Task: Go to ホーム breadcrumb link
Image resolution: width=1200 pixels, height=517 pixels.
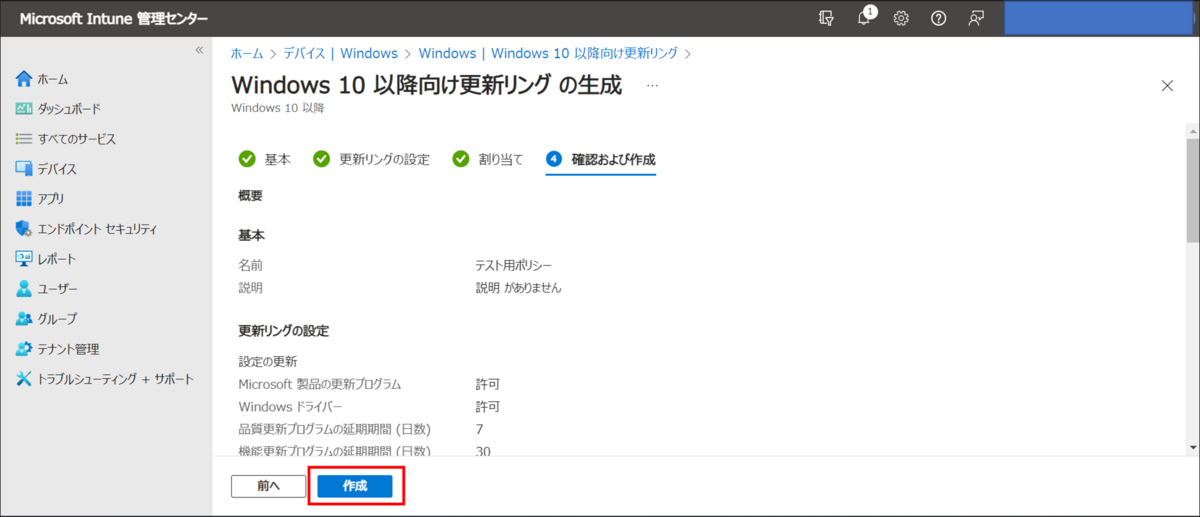Action: coord(247,53)
